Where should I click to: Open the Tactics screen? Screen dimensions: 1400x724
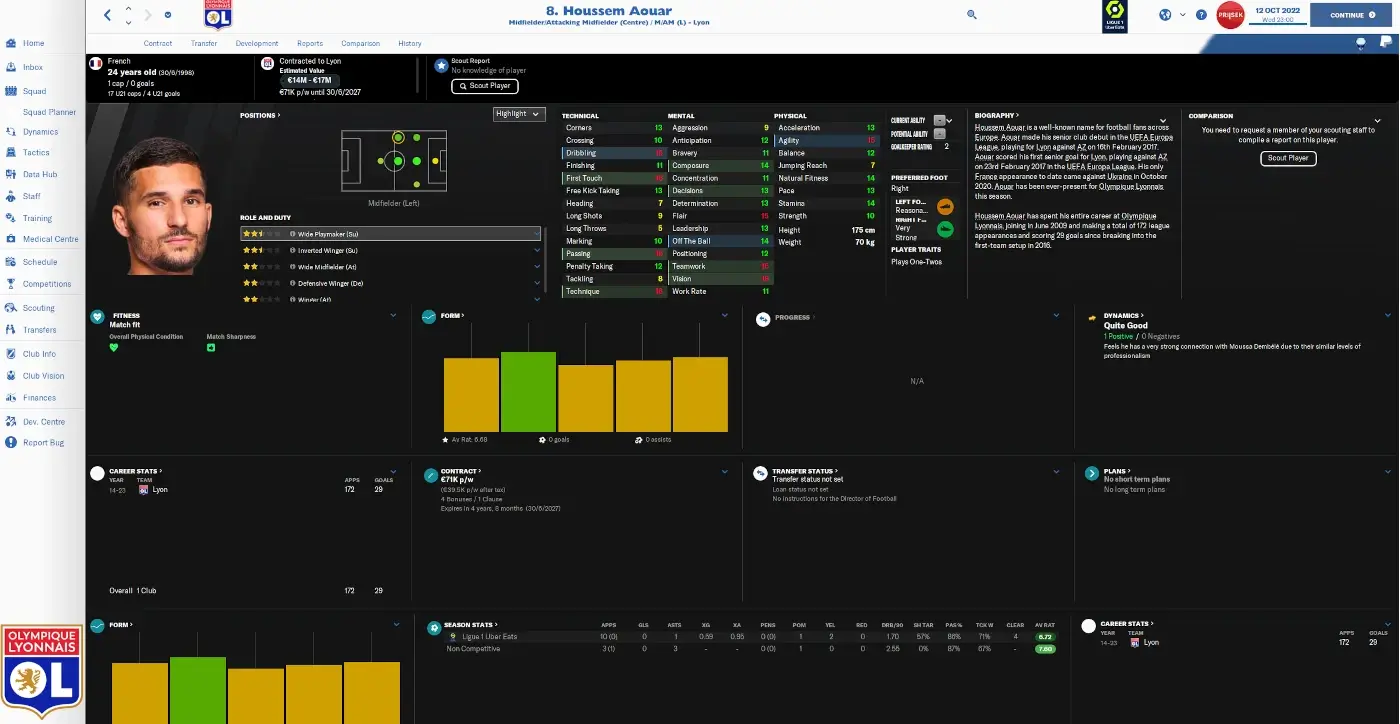point(36,153)
